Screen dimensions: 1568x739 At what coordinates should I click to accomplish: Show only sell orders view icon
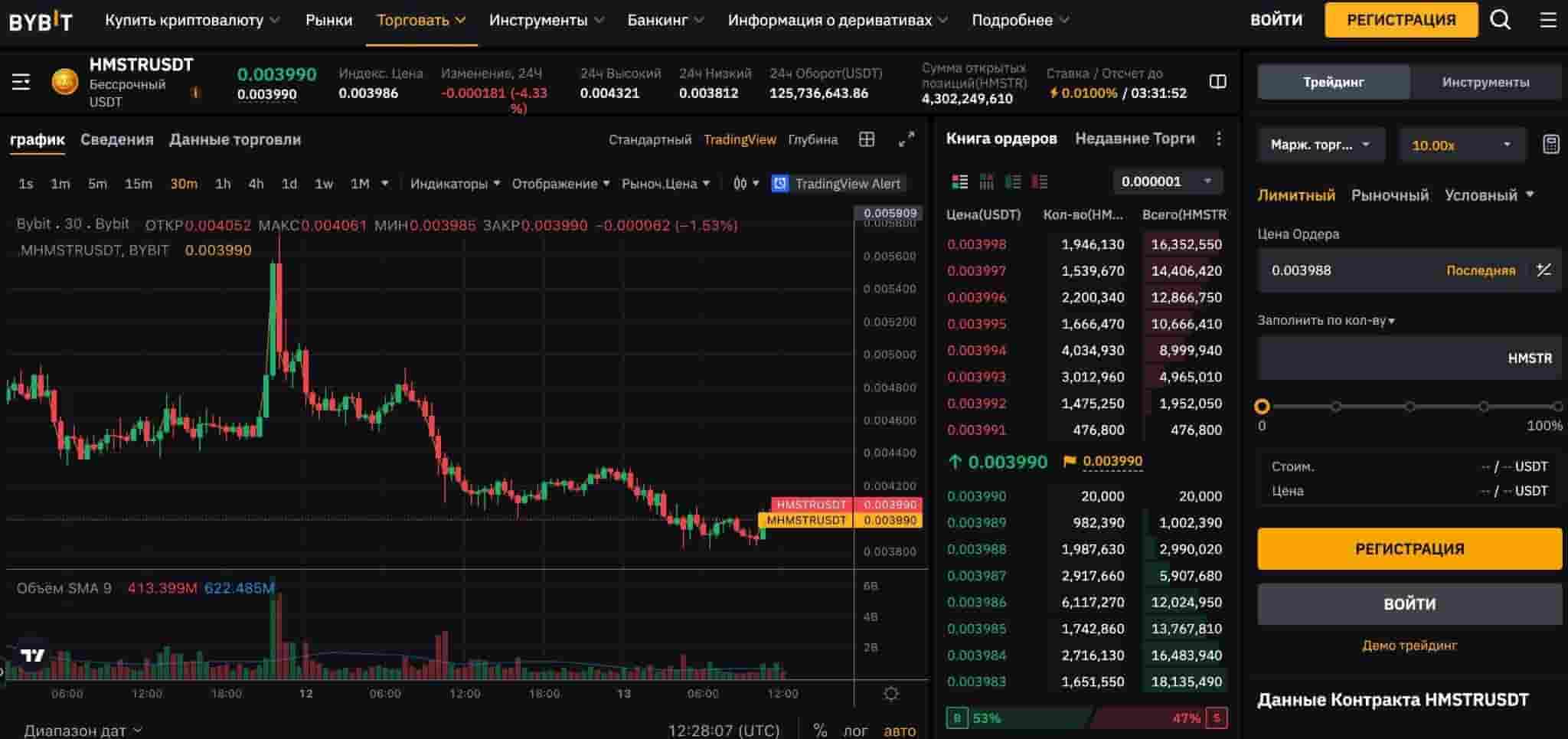click(1040, 181)
